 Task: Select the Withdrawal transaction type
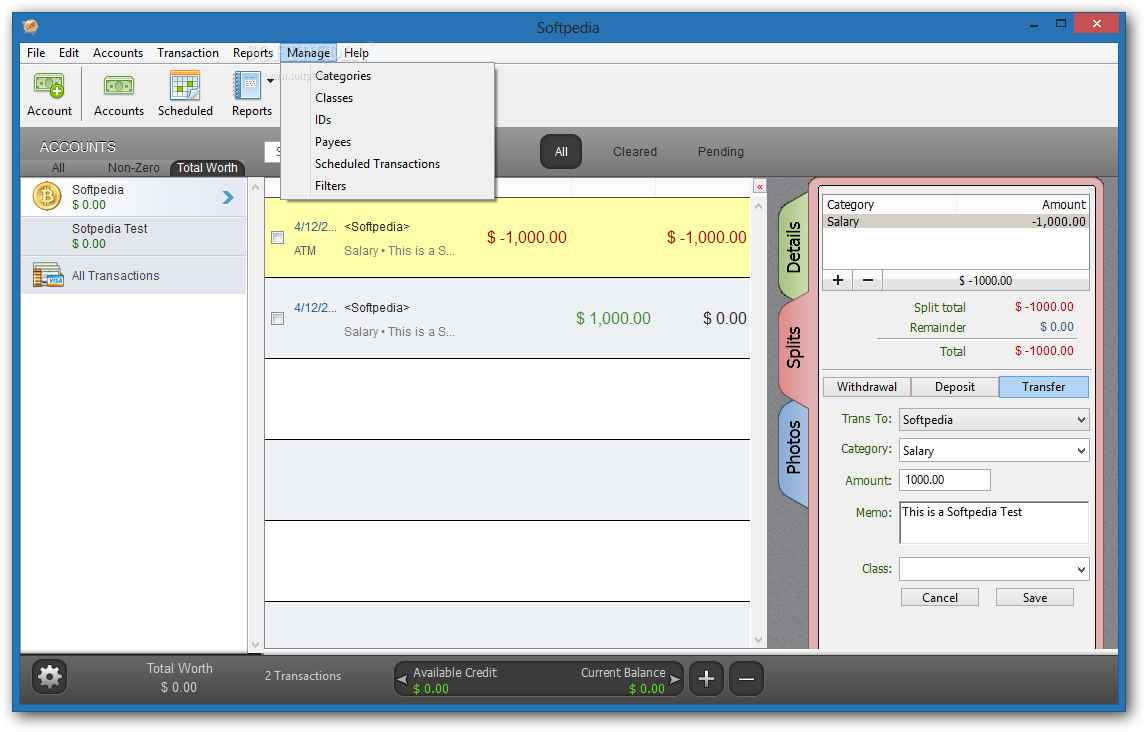[867, 387]
